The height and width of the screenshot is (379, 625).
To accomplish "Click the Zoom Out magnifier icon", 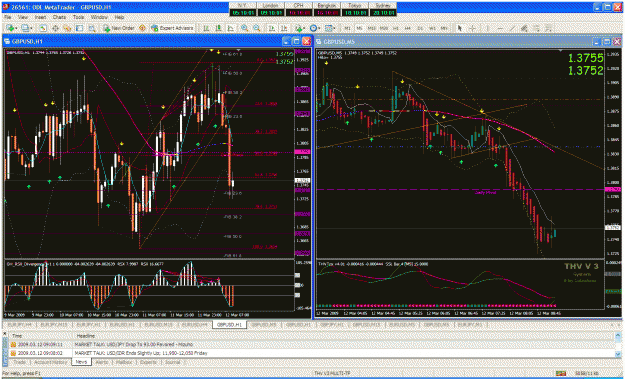I will 257,28.
